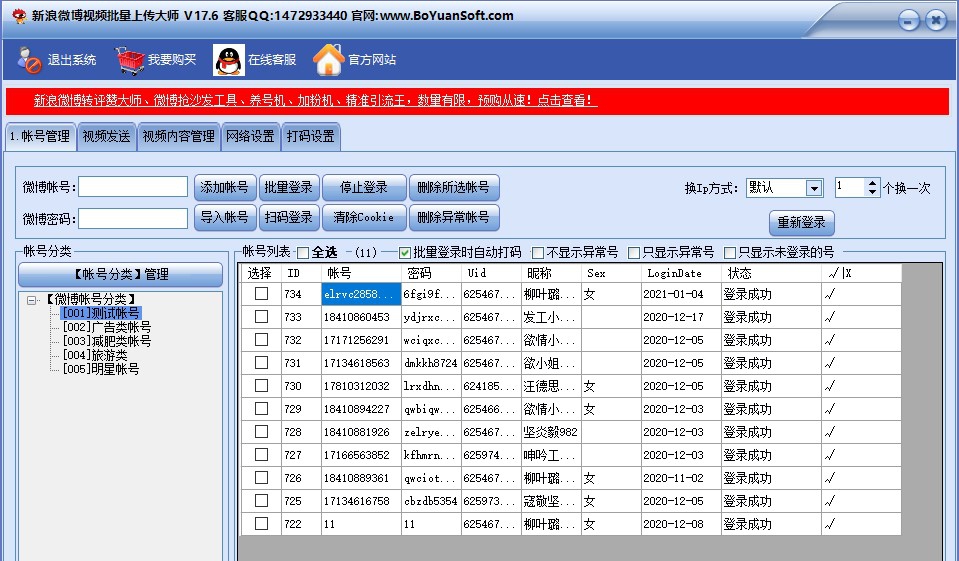
Task: Switch to the 1.帐号管理 tab
Action: pos(40,136)
